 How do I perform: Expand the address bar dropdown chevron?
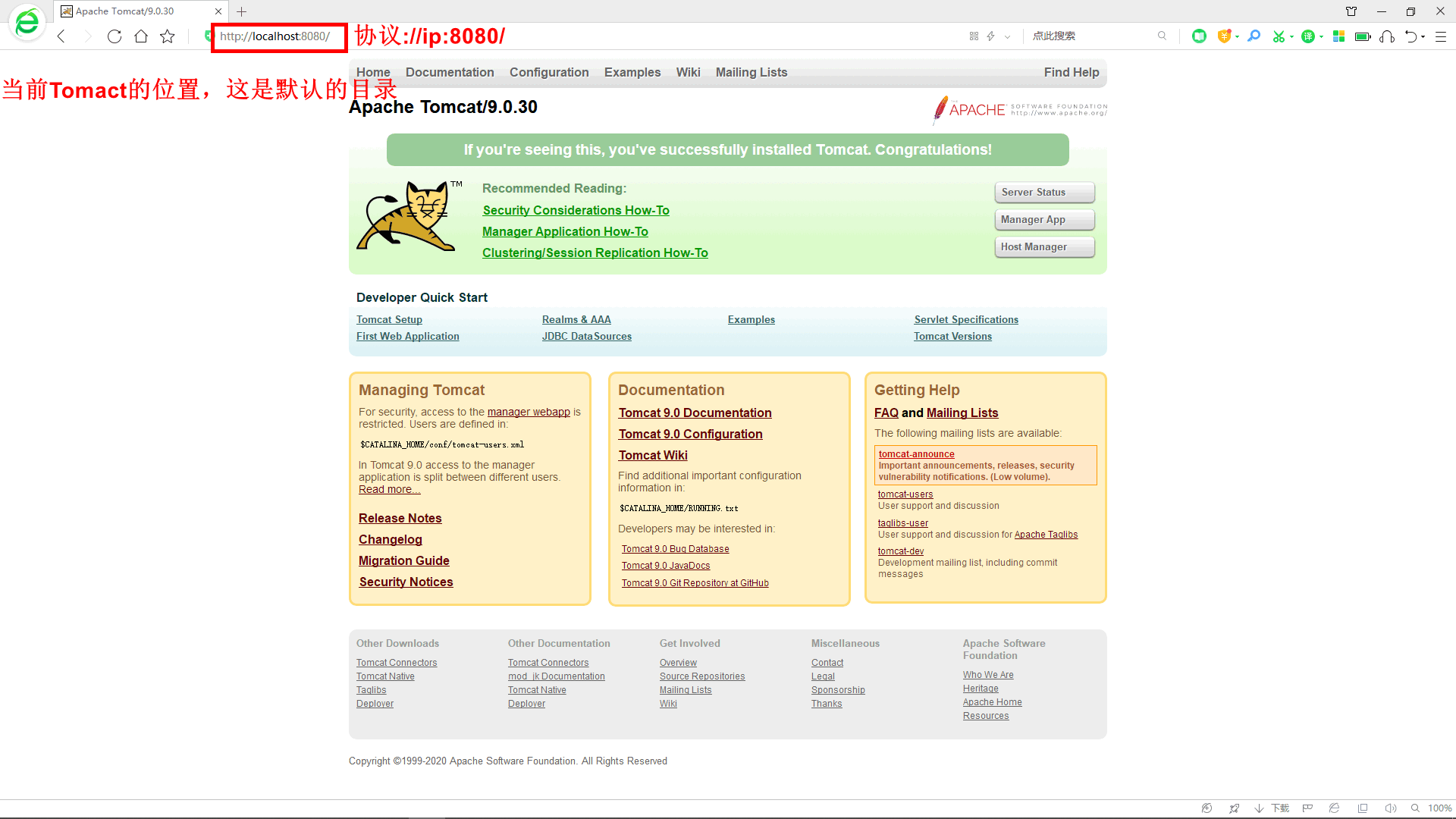[1007, 36]
